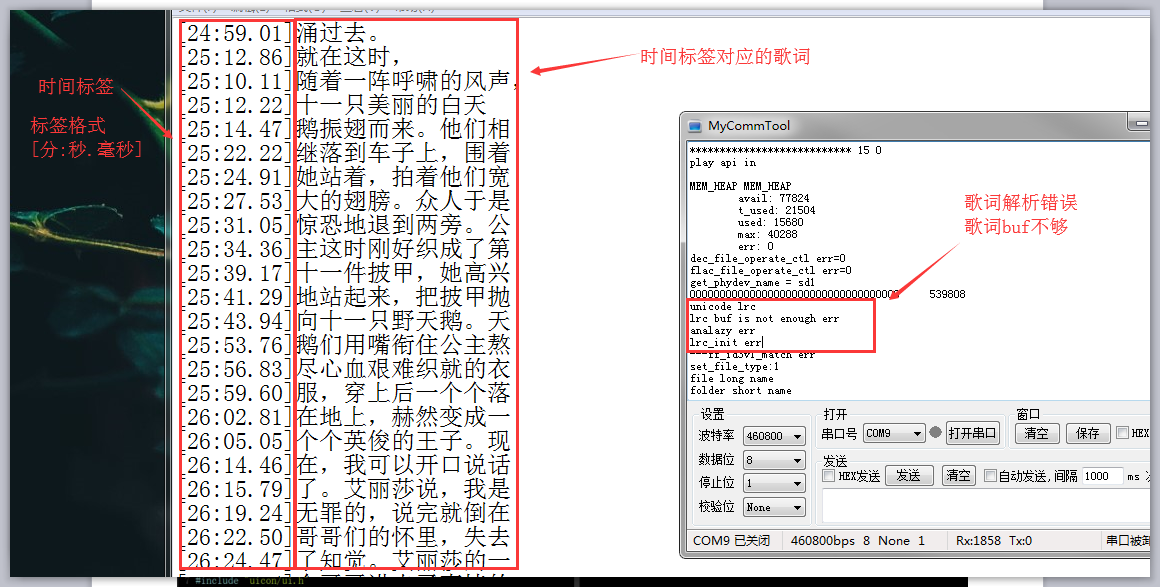
Task: Select the timestamp [25:31.05]
Action: point(237,225)
